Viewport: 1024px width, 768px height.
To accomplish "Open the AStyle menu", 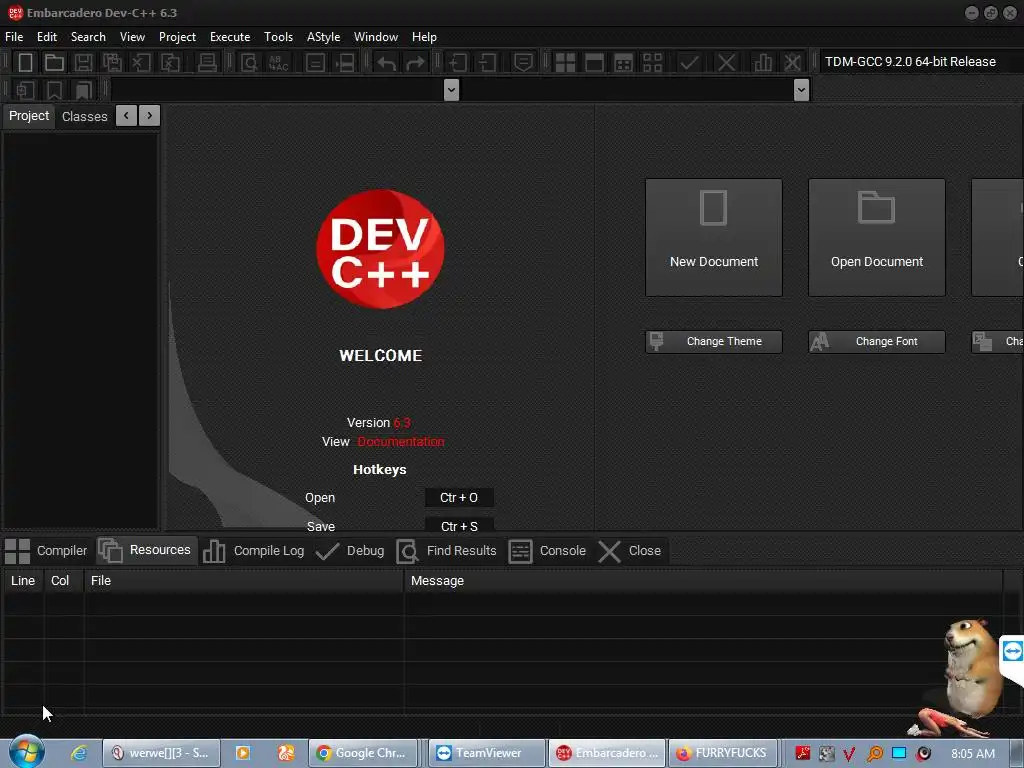I will click(323, 37).
